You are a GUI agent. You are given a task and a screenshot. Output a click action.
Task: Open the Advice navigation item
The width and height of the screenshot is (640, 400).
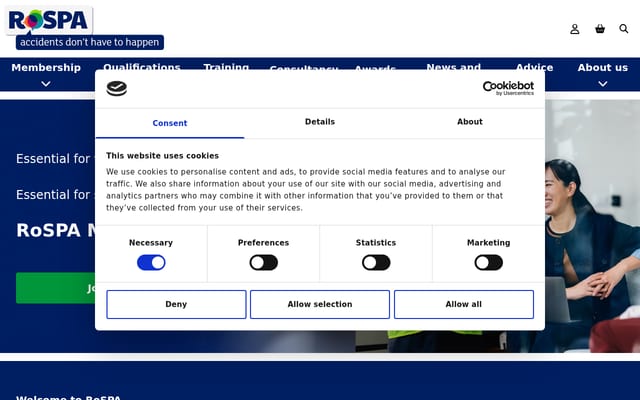(x=534, y=67)
